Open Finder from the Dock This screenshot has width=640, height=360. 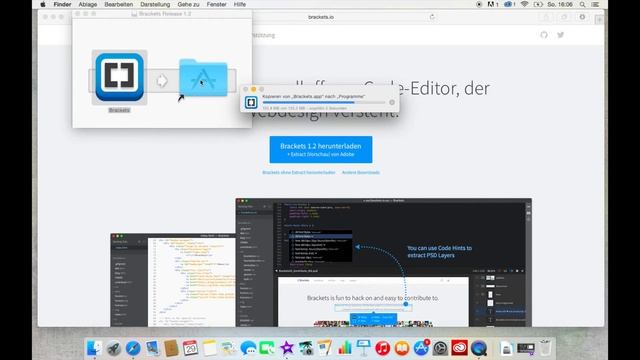(x=95, y=348)
